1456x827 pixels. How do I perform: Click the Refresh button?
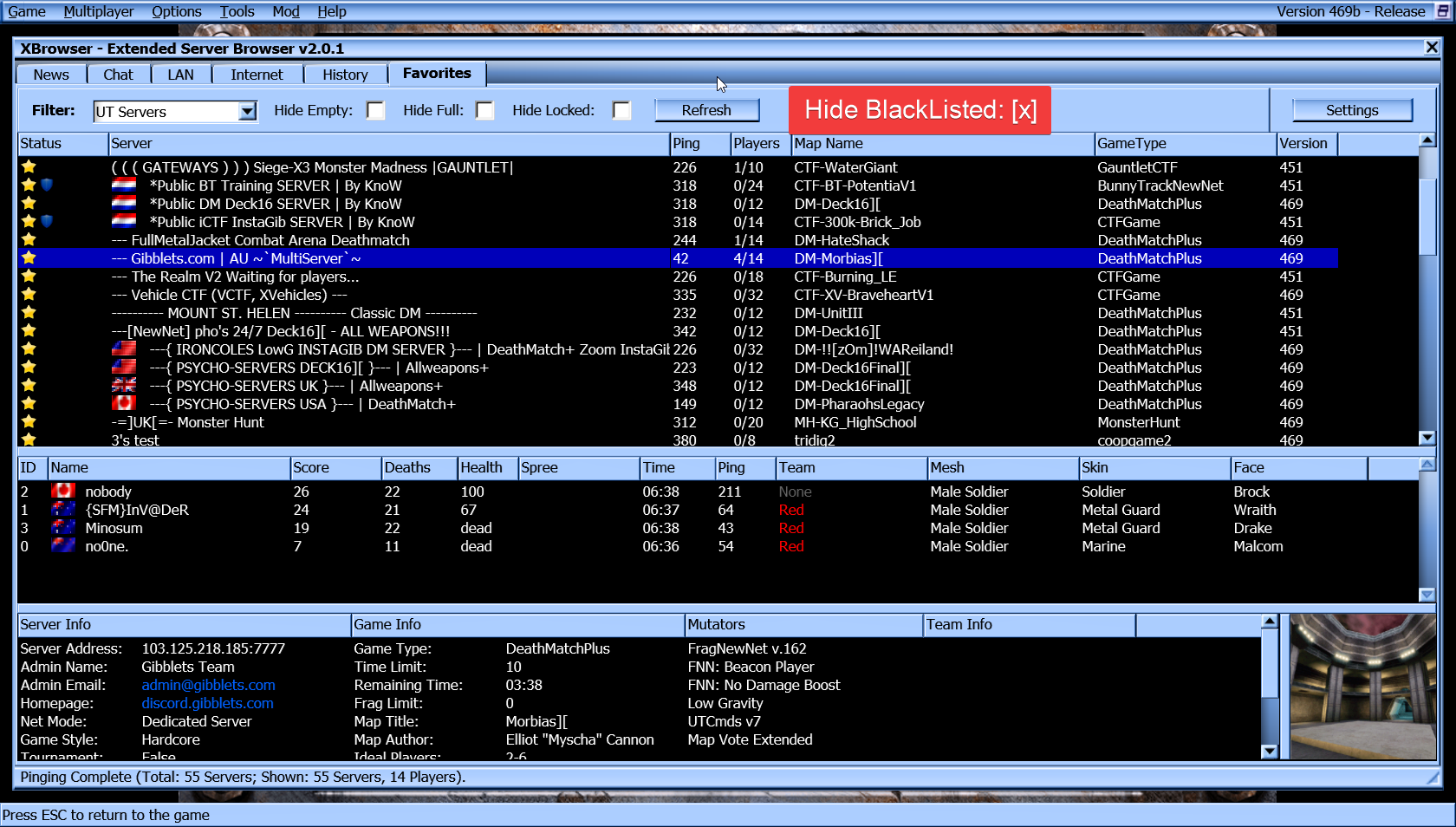(x=706, y=110)
